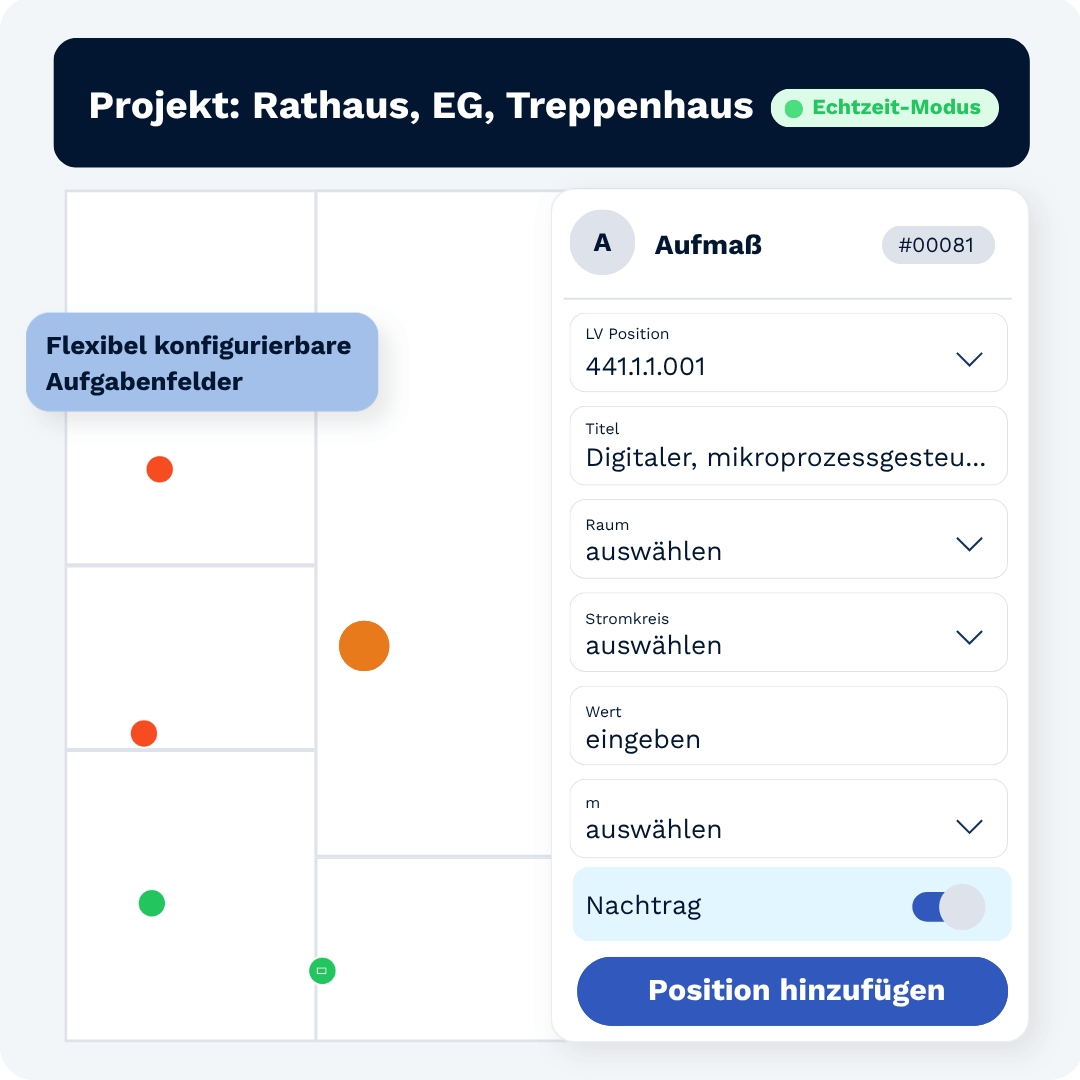Image resolution: width=1080 pixels, height=1080 pixels.
Task: Click the Projekt Rathaus title text
Action: (x=421, y=106)
